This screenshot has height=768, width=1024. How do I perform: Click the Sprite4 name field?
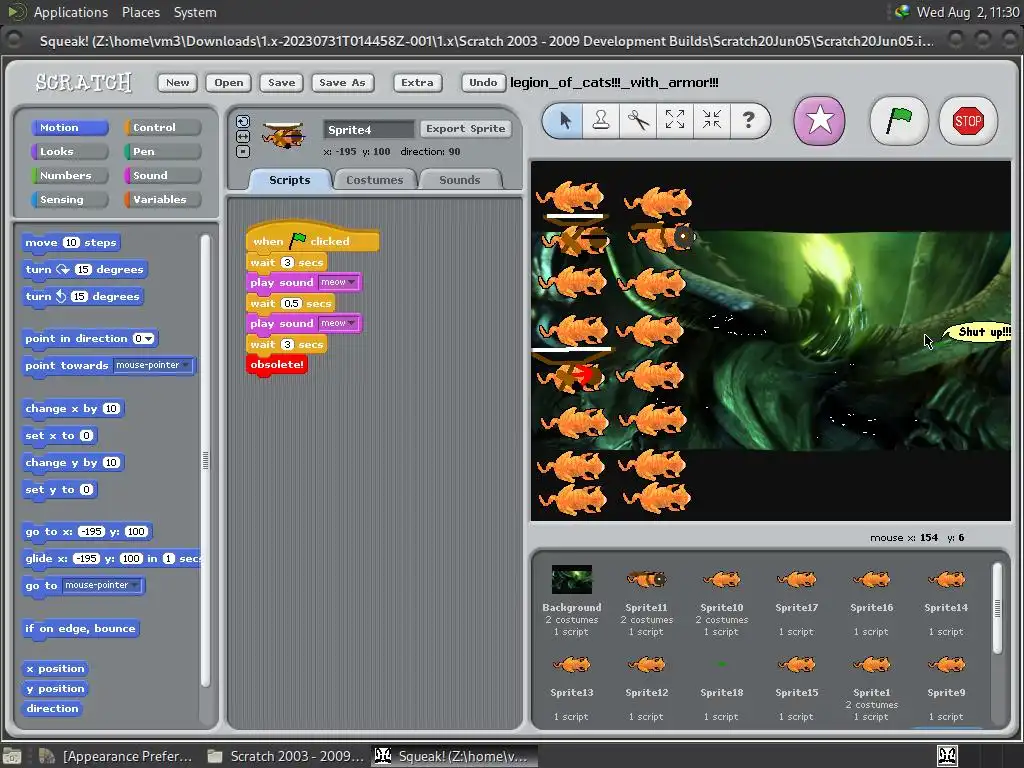[369, 129]
